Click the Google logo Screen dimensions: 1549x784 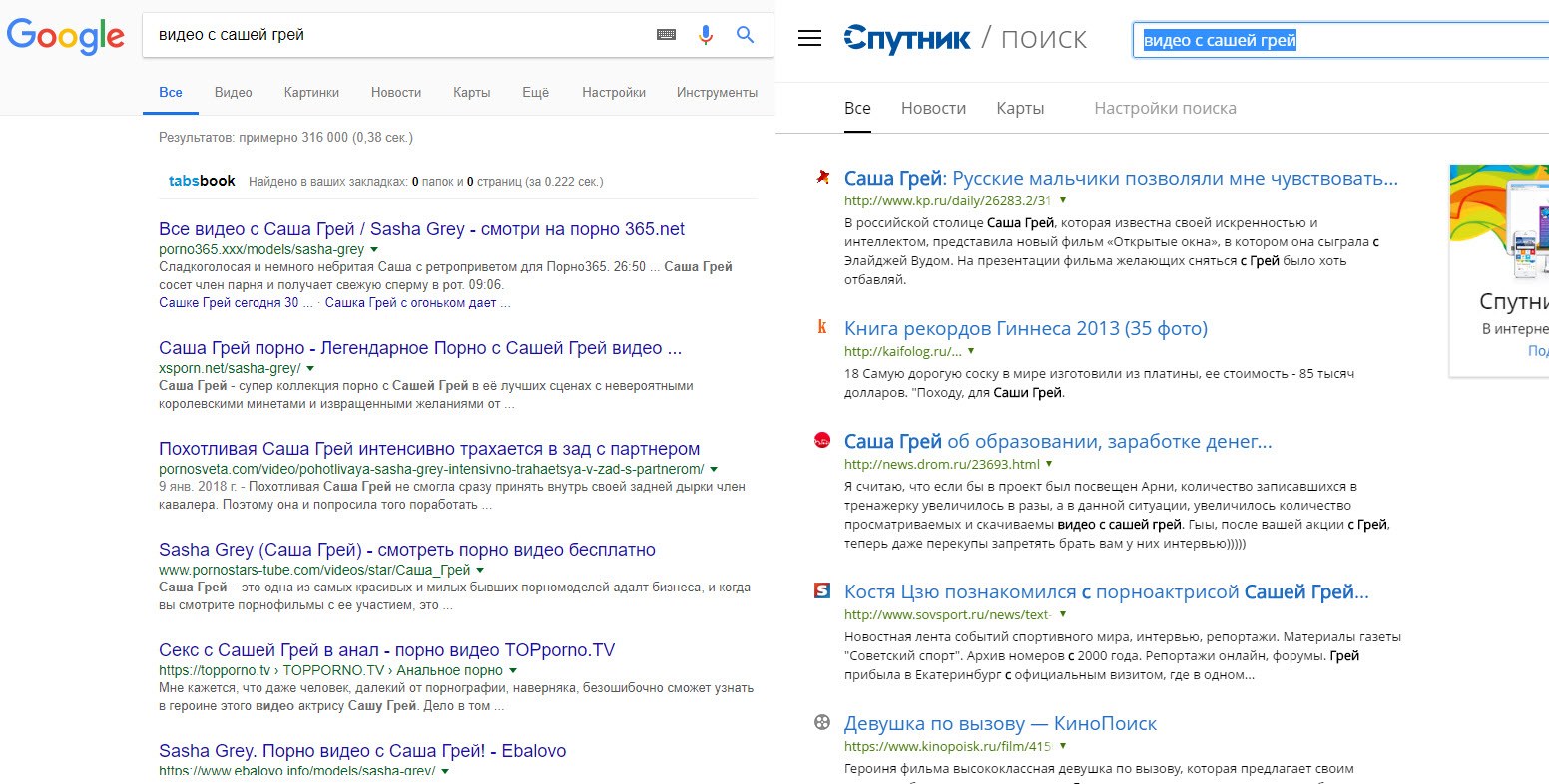tap(66, 36)
